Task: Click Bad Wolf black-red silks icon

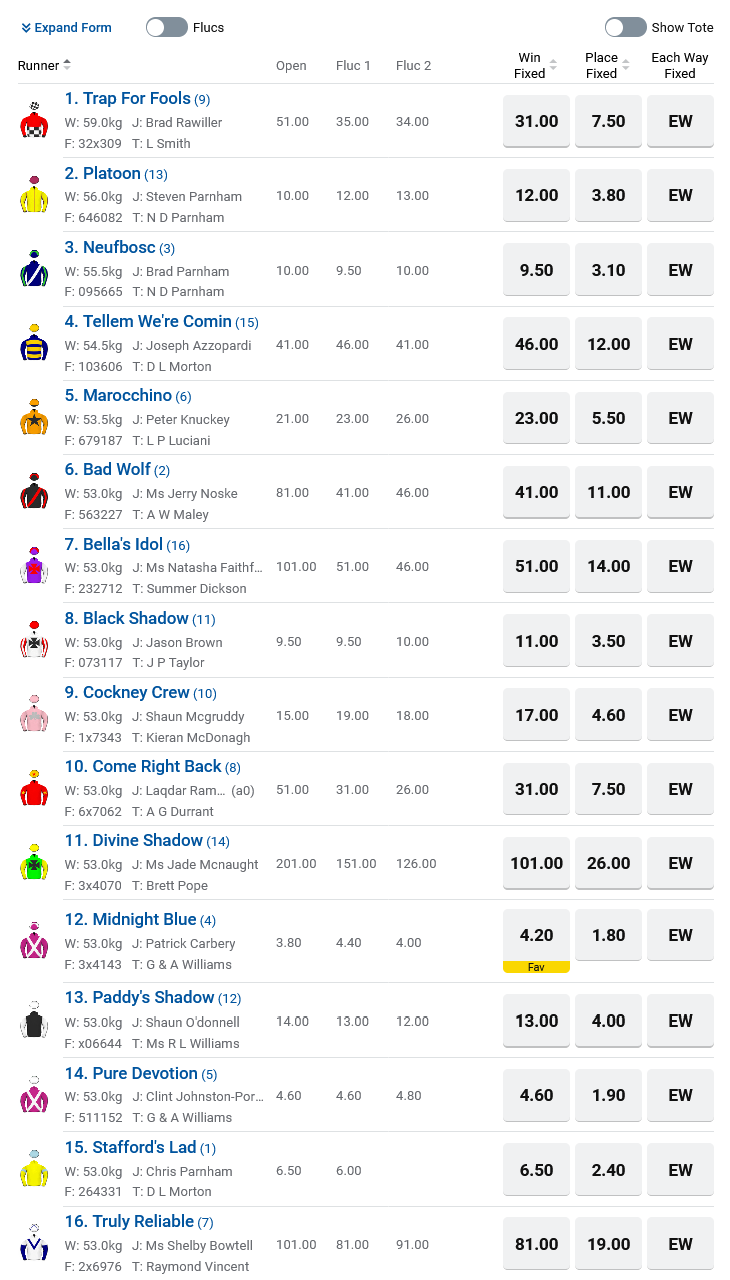Action: coord(34,492)
